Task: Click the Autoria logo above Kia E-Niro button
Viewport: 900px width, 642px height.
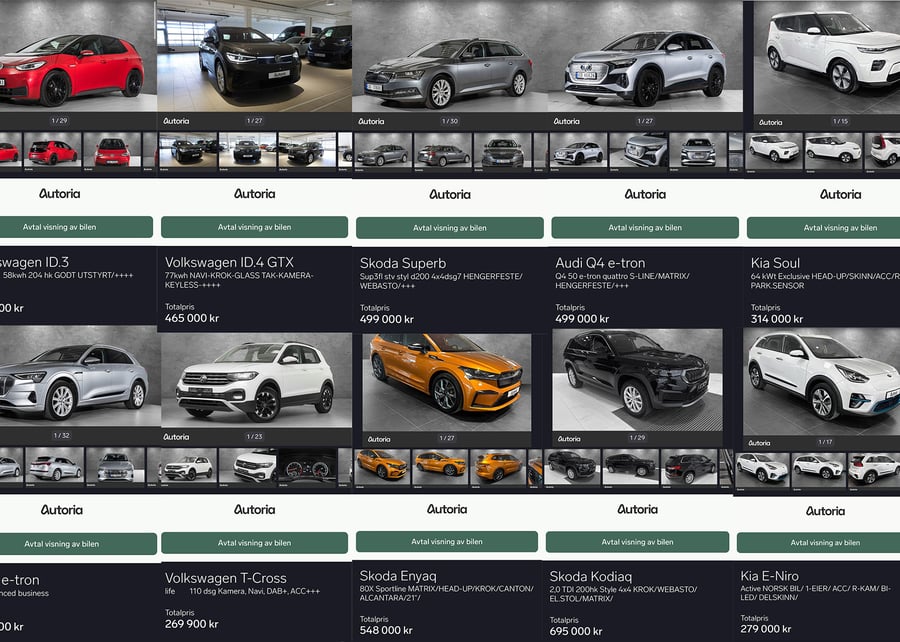Action: 825,511
